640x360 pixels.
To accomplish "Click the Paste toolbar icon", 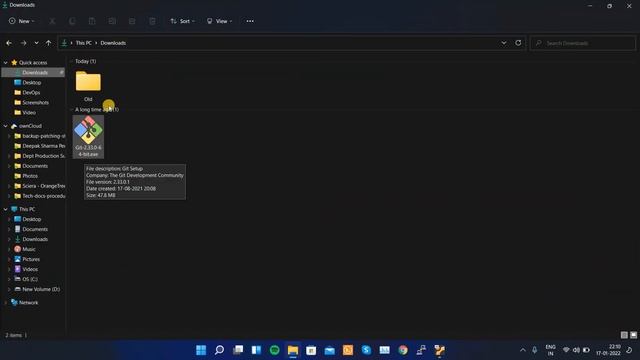I will (92, 21).
